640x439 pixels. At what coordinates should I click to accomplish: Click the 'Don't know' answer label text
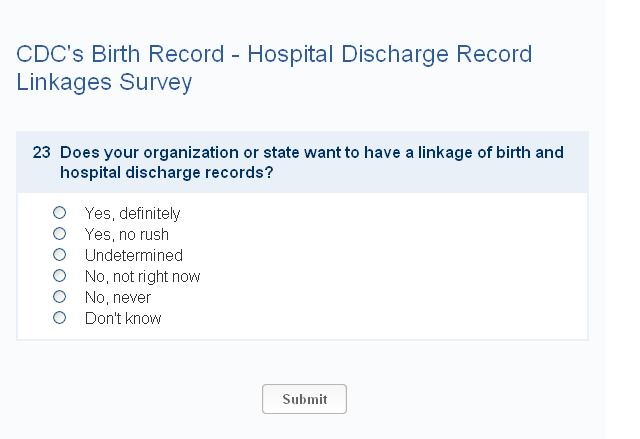point(122,318)
